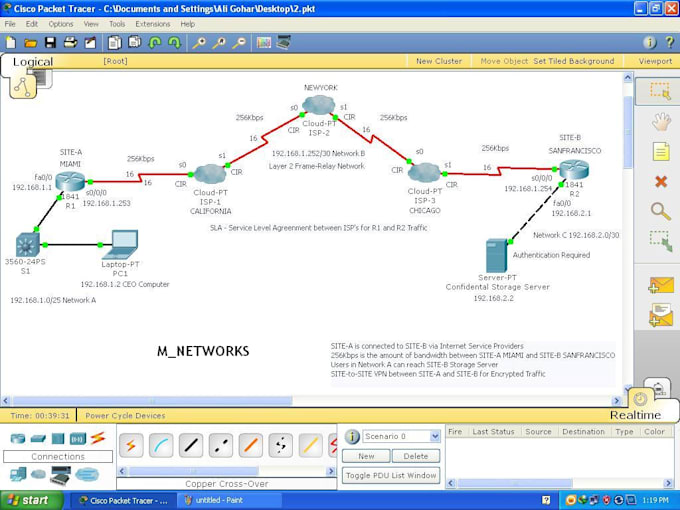Select WAN Emulation cloud category
The width and height of the screenshot is (680, 510).
[x=38, y=474]
